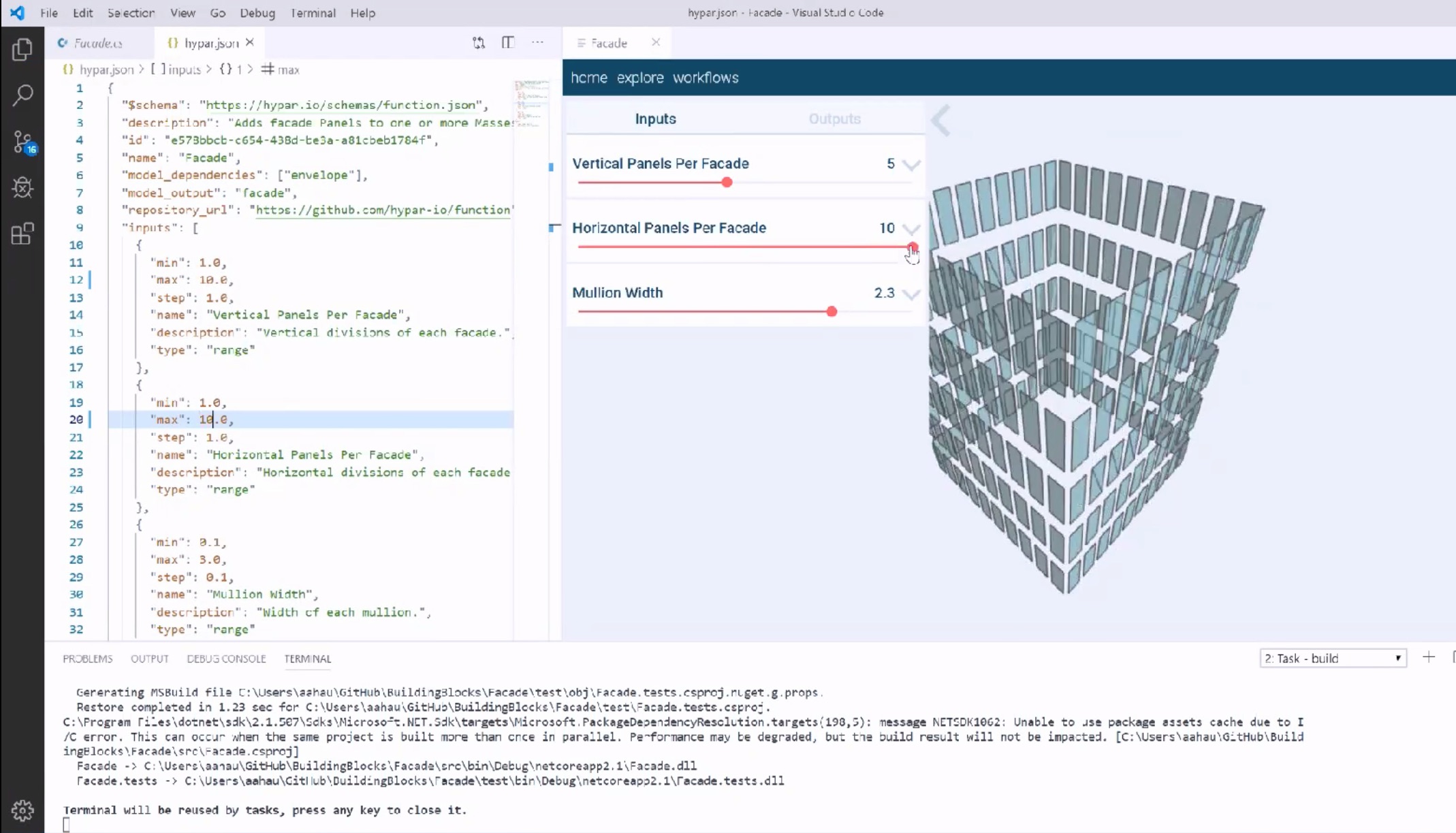Viewport: 1456px width, 833px height.
Task: Open the Explorer view in activity bar
Action: point(22,50)
